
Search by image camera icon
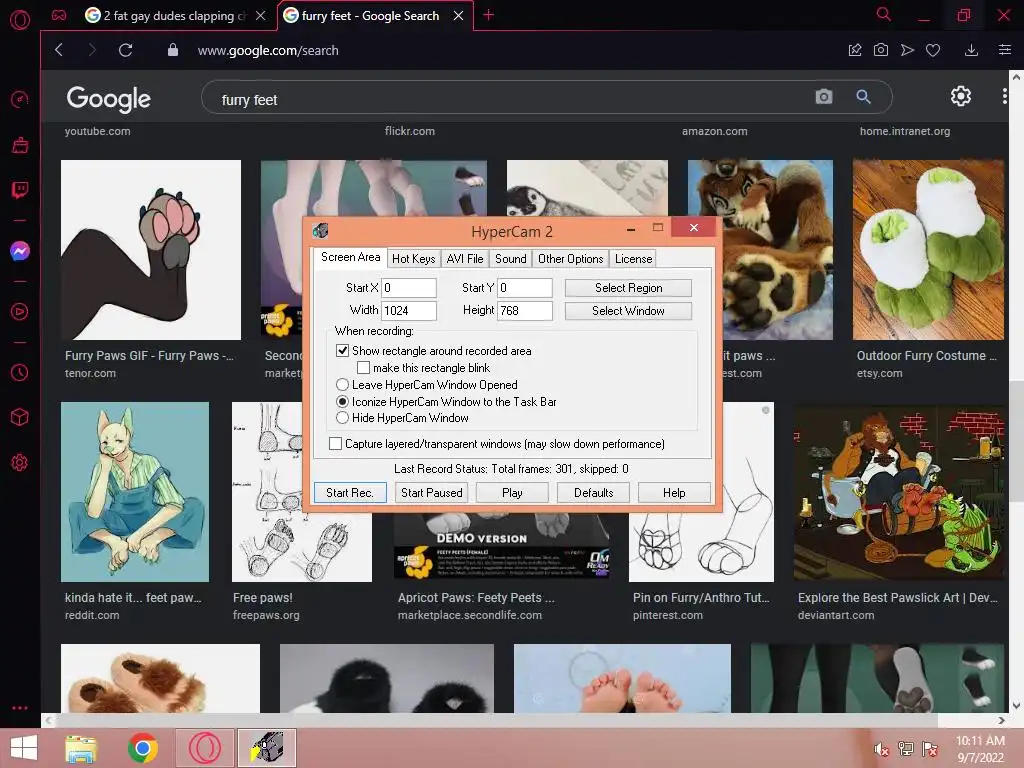[x=824, y=97]
